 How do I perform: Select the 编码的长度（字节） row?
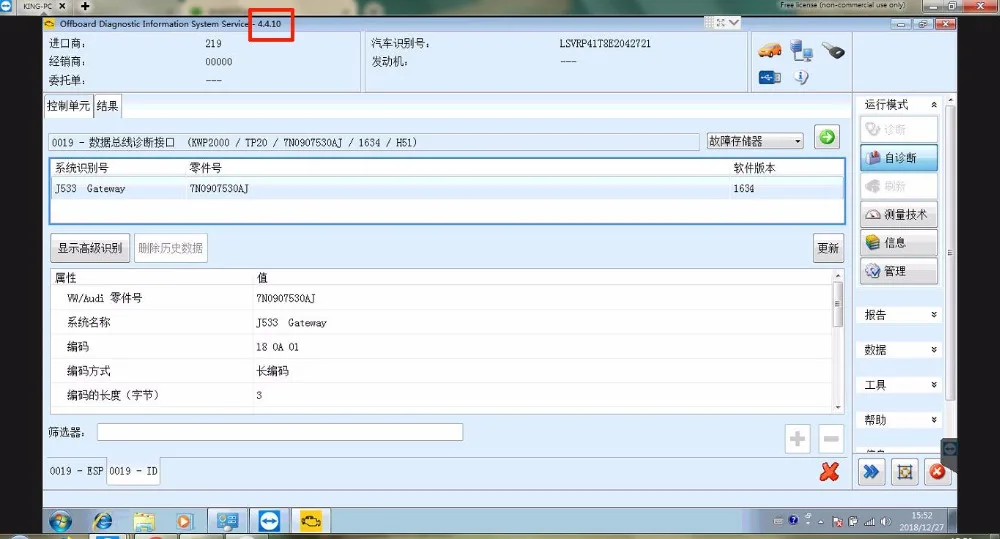point(441,395)
